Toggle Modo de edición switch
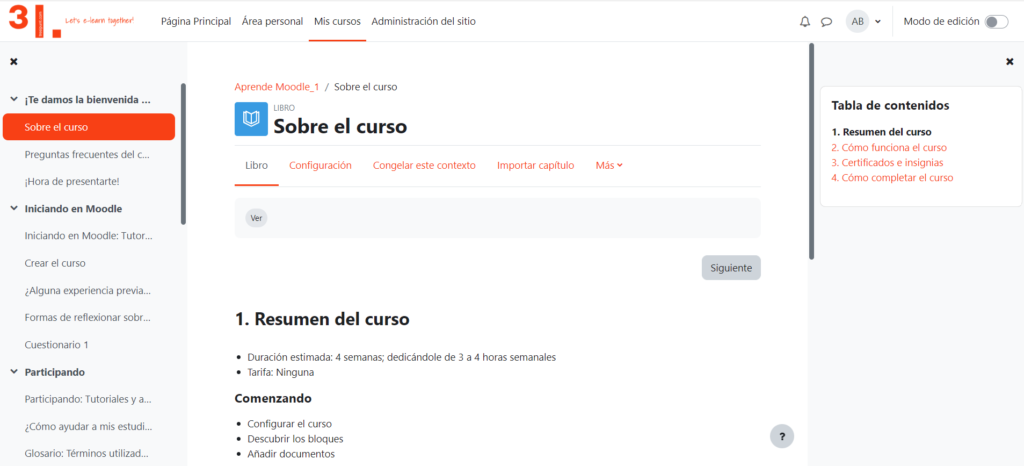 (x=995, y=21)
